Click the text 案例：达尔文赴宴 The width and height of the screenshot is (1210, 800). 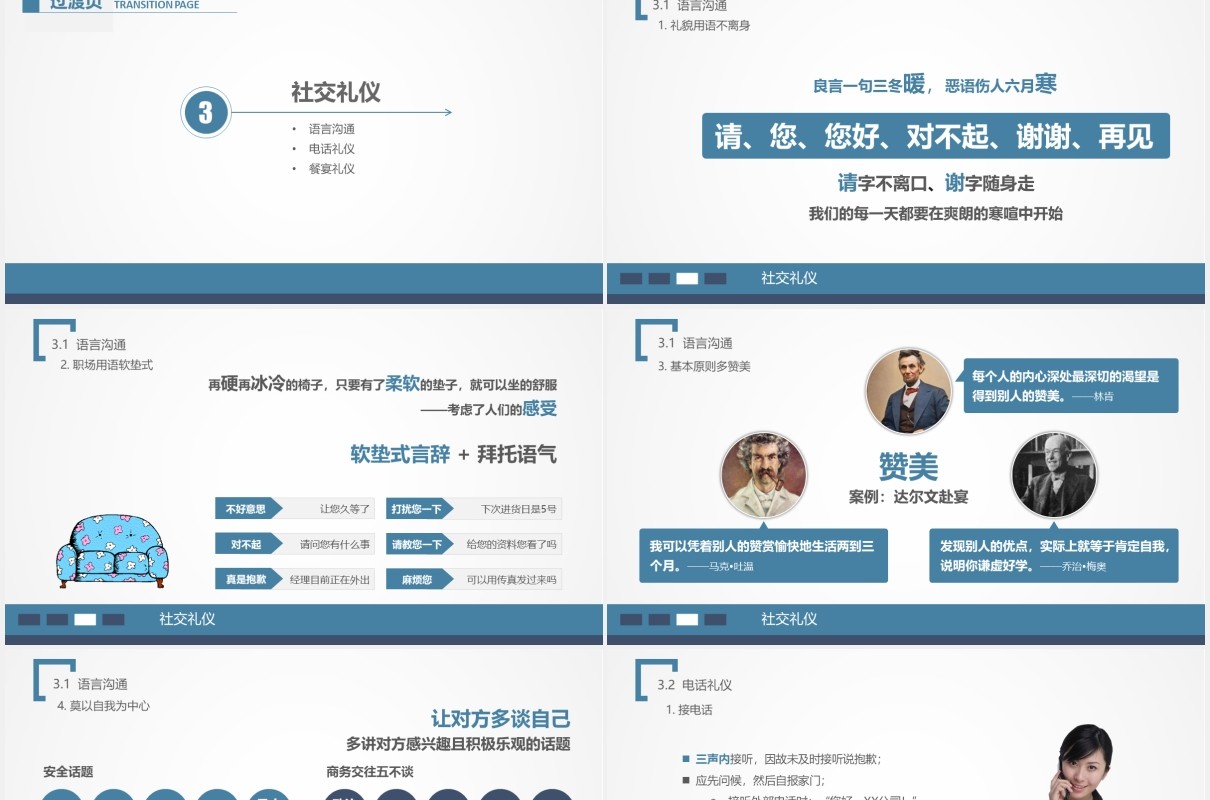[909, 496]
